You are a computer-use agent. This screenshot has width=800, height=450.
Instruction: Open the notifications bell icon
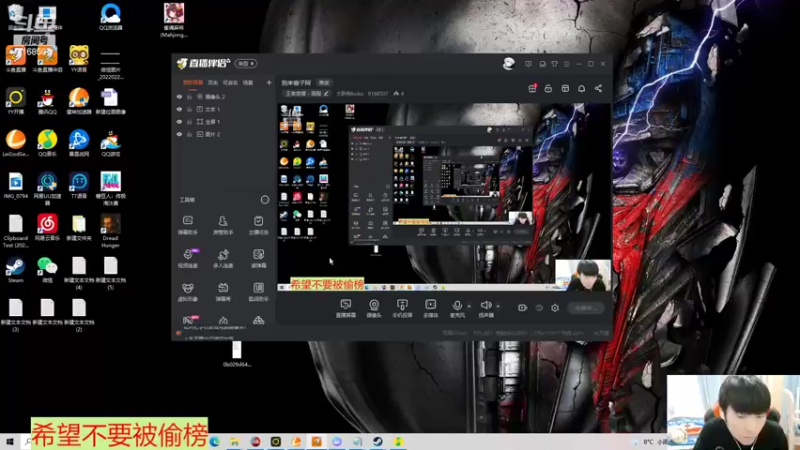pyautogui.click(x=582, y=88)
